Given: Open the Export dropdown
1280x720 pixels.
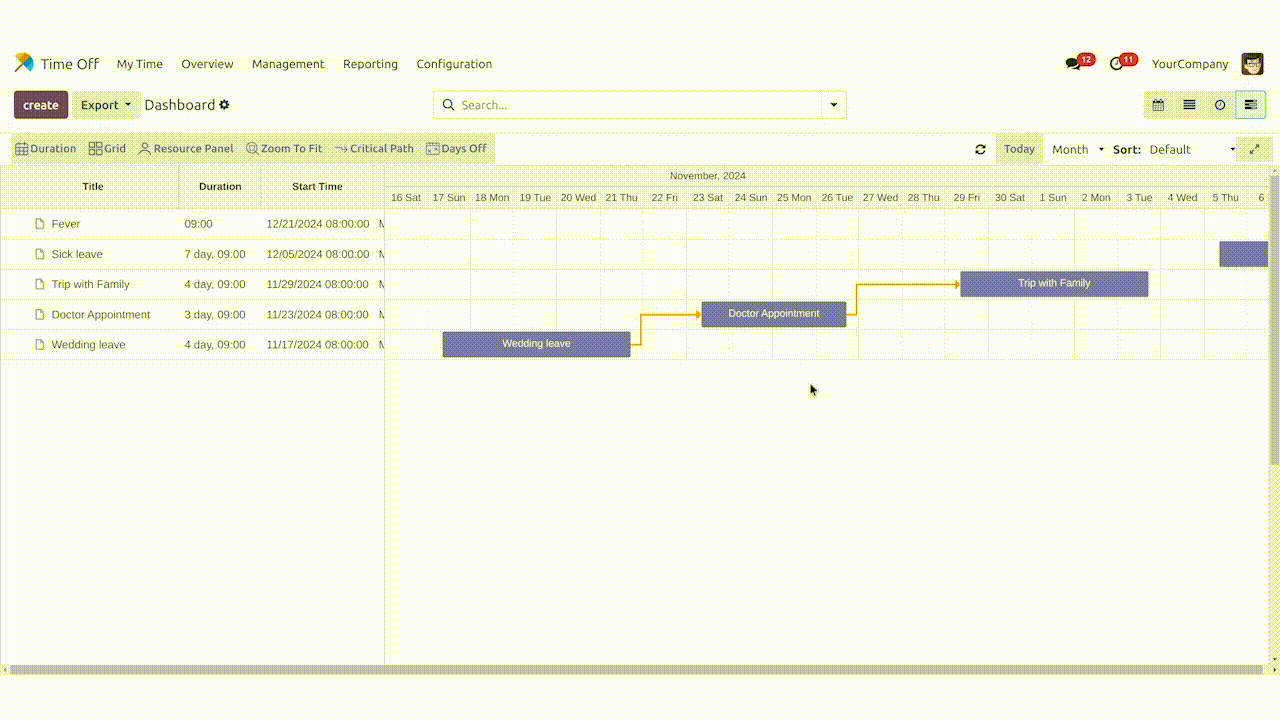Looking at the screenshot, I should coord(106,105).
